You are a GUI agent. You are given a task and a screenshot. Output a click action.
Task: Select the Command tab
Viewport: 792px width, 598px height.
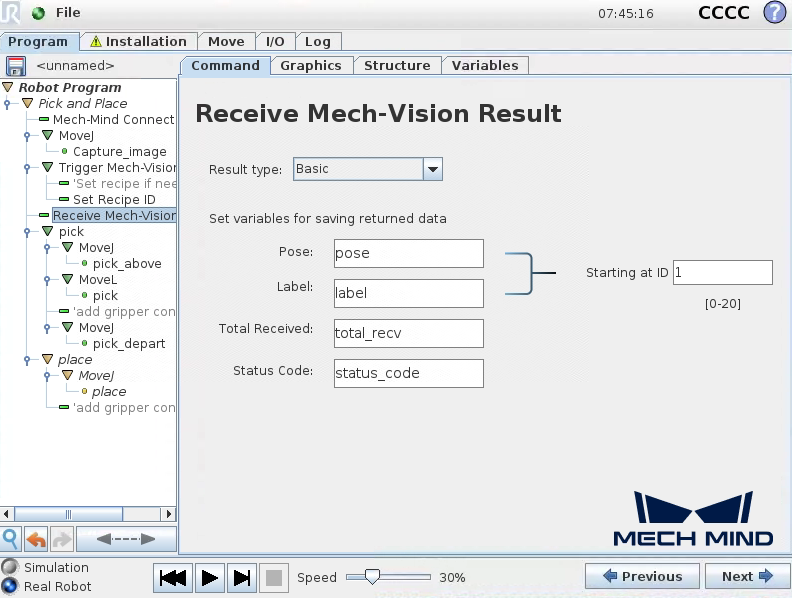click(225, 66)
